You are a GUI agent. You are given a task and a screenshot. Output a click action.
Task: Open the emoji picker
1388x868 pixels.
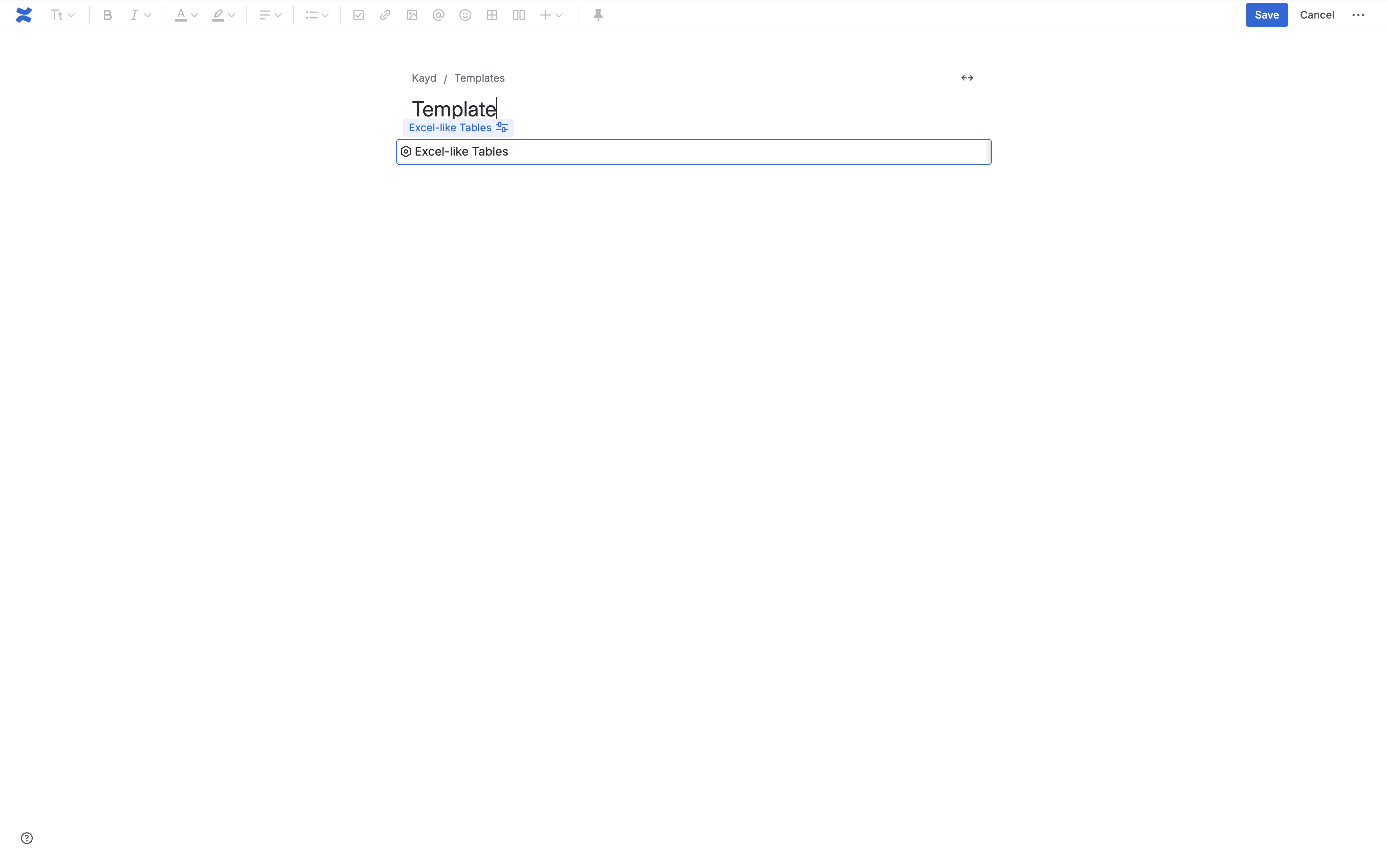[x=465, y=15]
